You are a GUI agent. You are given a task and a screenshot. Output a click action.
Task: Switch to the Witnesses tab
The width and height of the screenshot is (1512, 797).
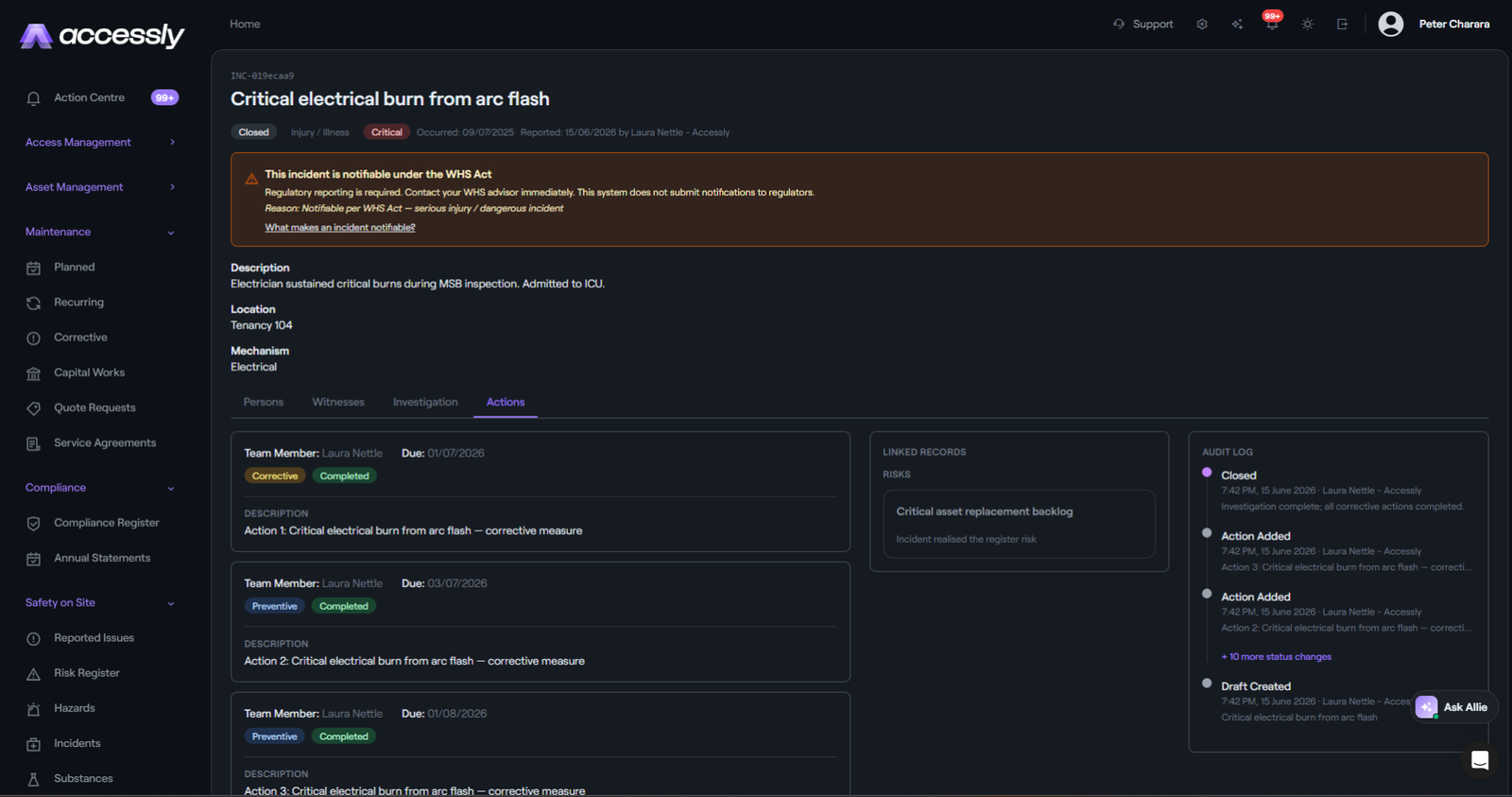338,403
